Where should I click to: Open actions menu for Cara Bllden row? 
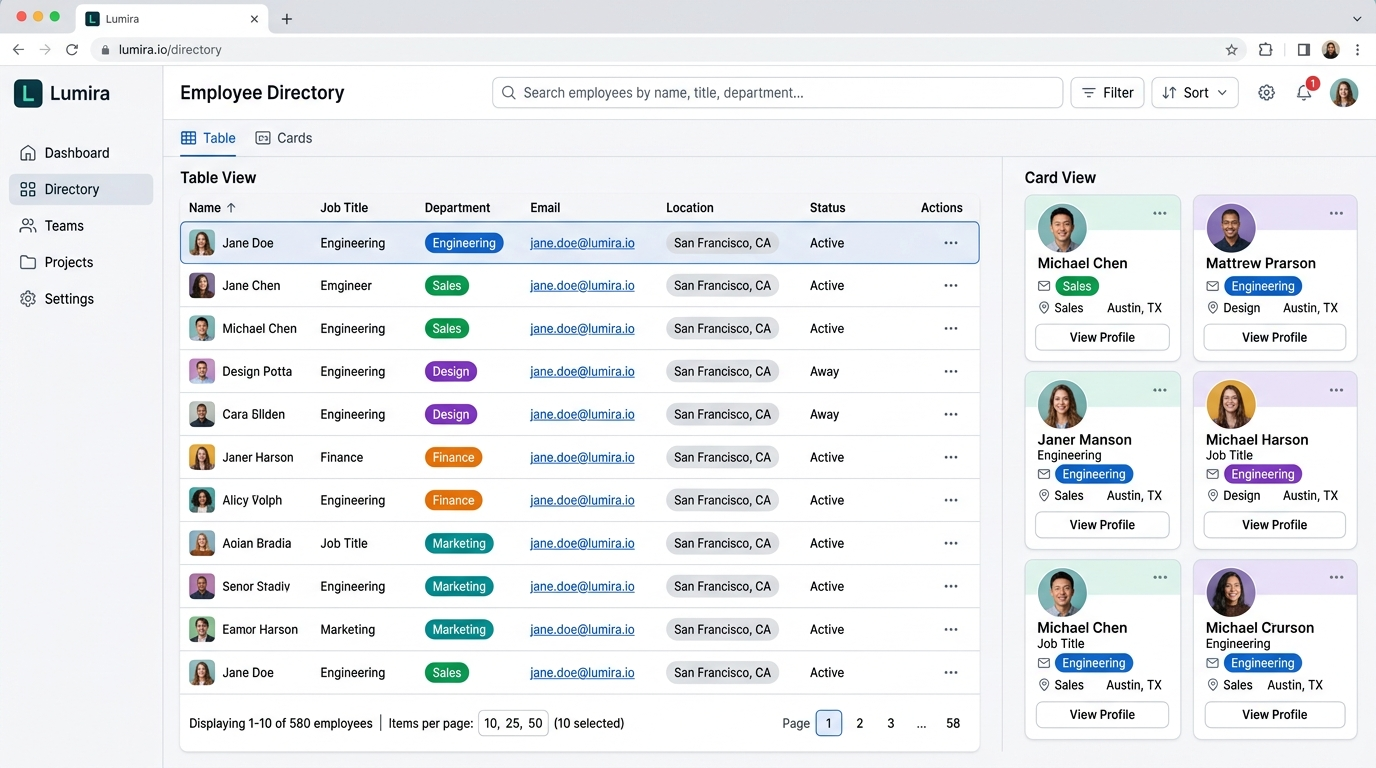(x=951, y=415)
